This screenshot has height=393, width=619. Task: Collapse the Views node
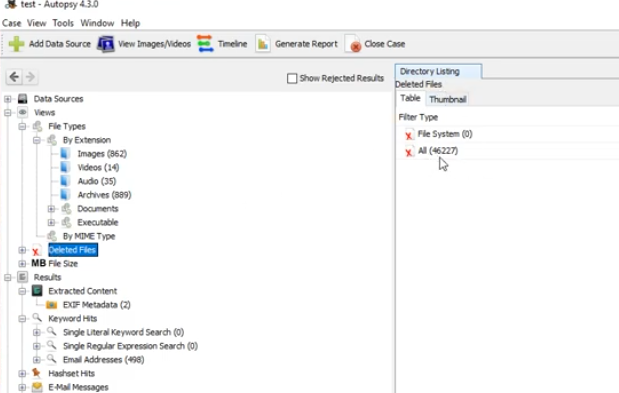(x=8, y=113)
